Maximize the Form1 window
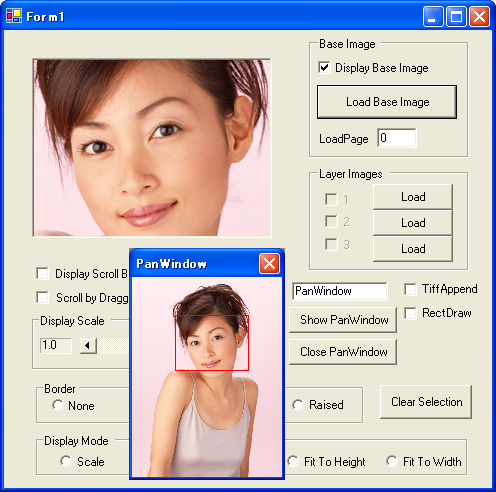This screenshot has height=492, width=496. pos(456,16)
